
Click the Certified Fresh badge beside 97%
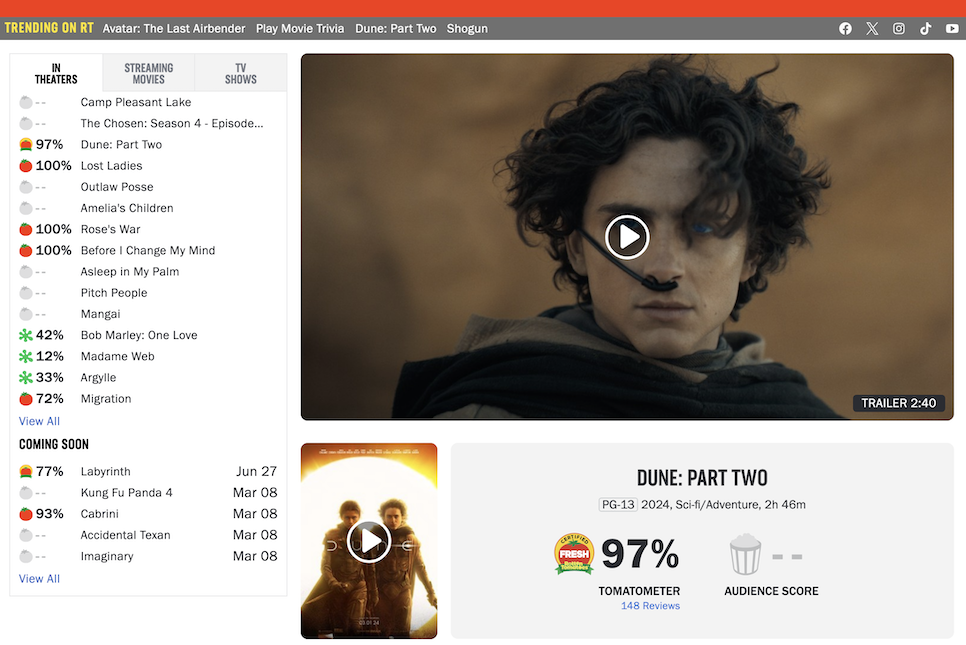[x=574, y=554]
